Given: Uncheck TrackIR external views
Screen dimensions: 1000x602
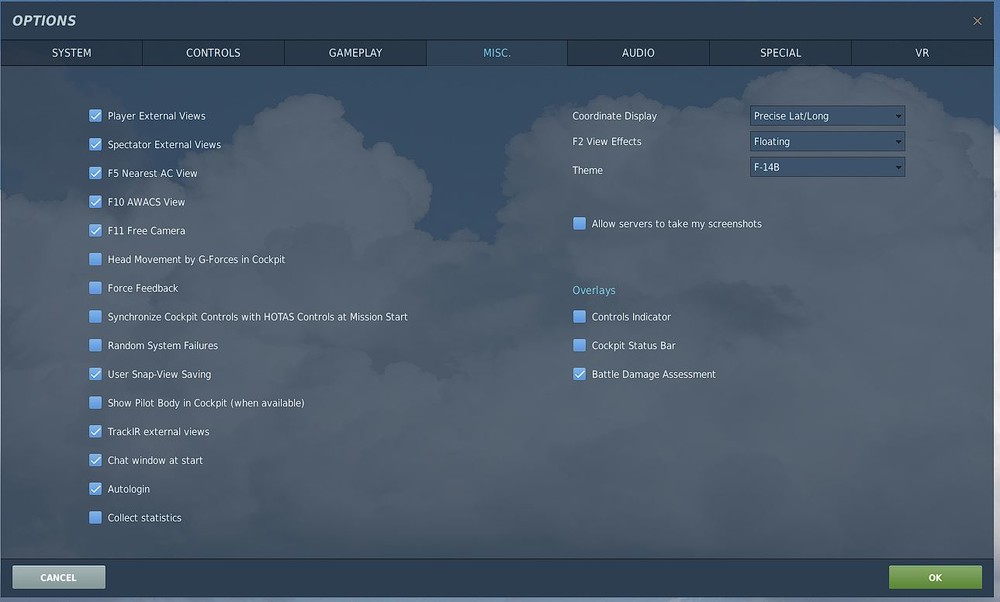Looking at the screenshot, I should click(x=95, y=431).
